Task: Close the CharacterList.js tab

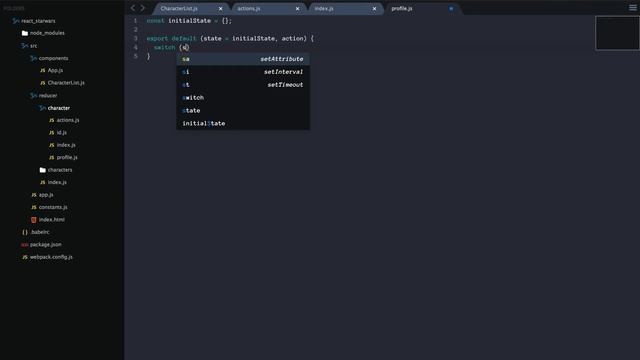Action: tap(220, 9)
